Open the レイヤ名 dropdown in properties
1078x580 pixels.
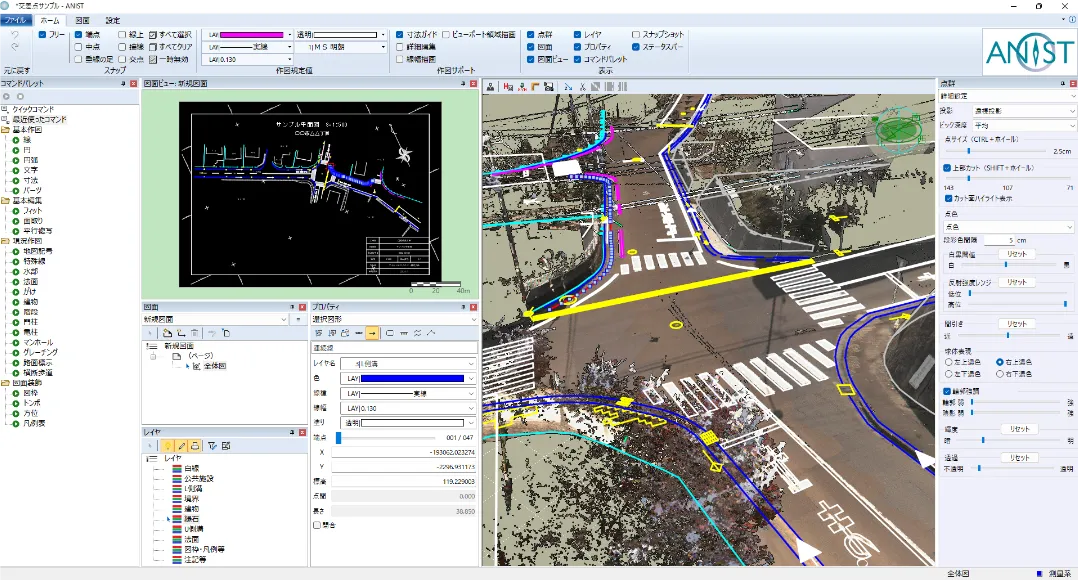(x=471, y=364)
